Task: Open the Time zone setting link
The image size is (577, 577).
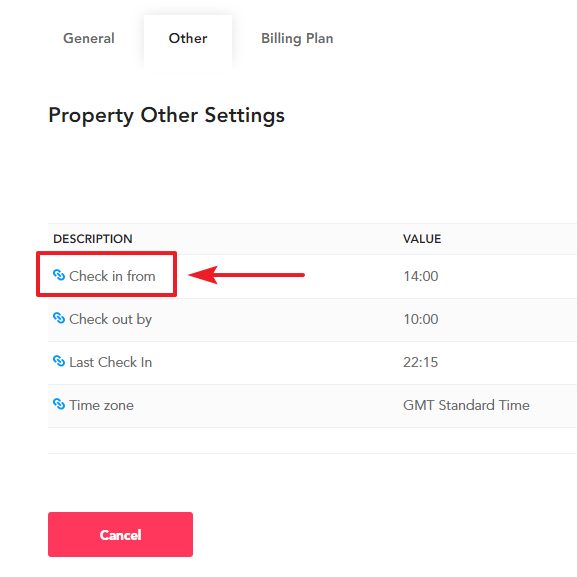Action: pyautogui.click(x=101, y=405)
